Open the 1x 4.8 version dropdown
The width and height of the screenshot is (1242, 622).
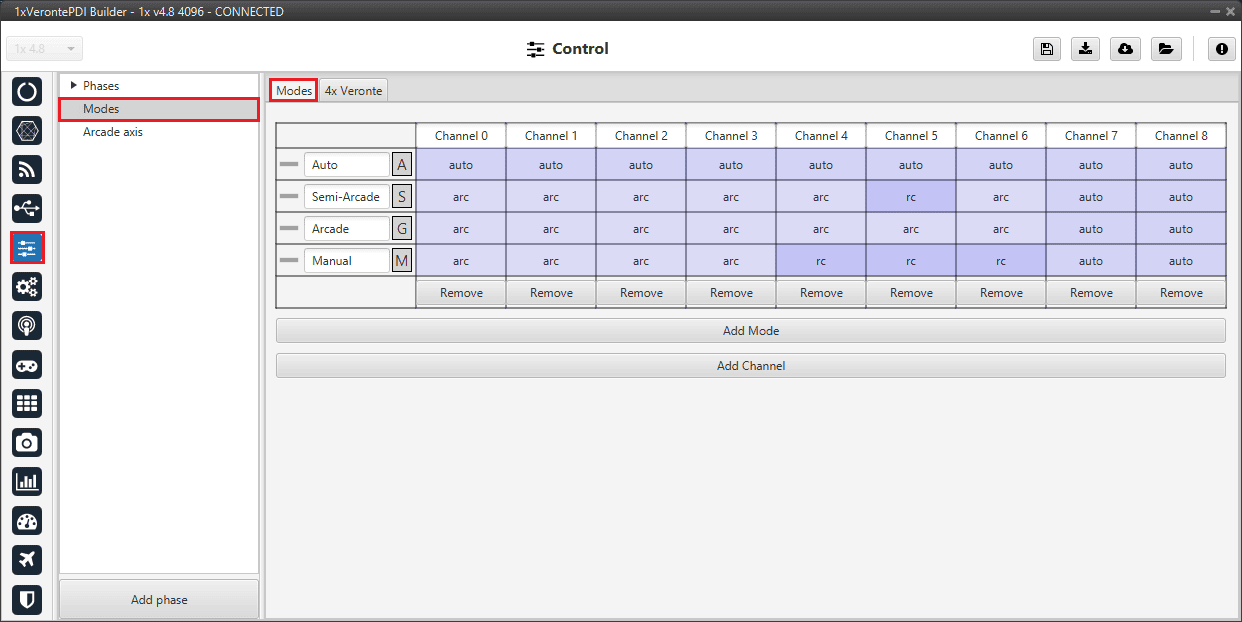pyautogui.click(x=45, y=49)
